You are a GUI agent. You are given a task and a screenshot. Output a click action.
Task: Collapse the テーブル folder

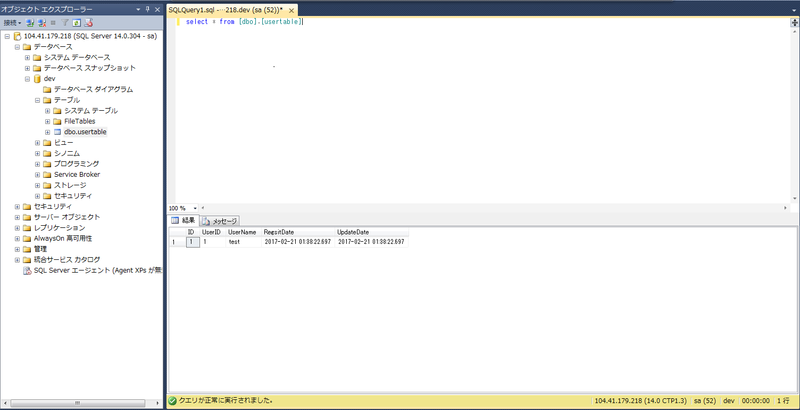38,100
